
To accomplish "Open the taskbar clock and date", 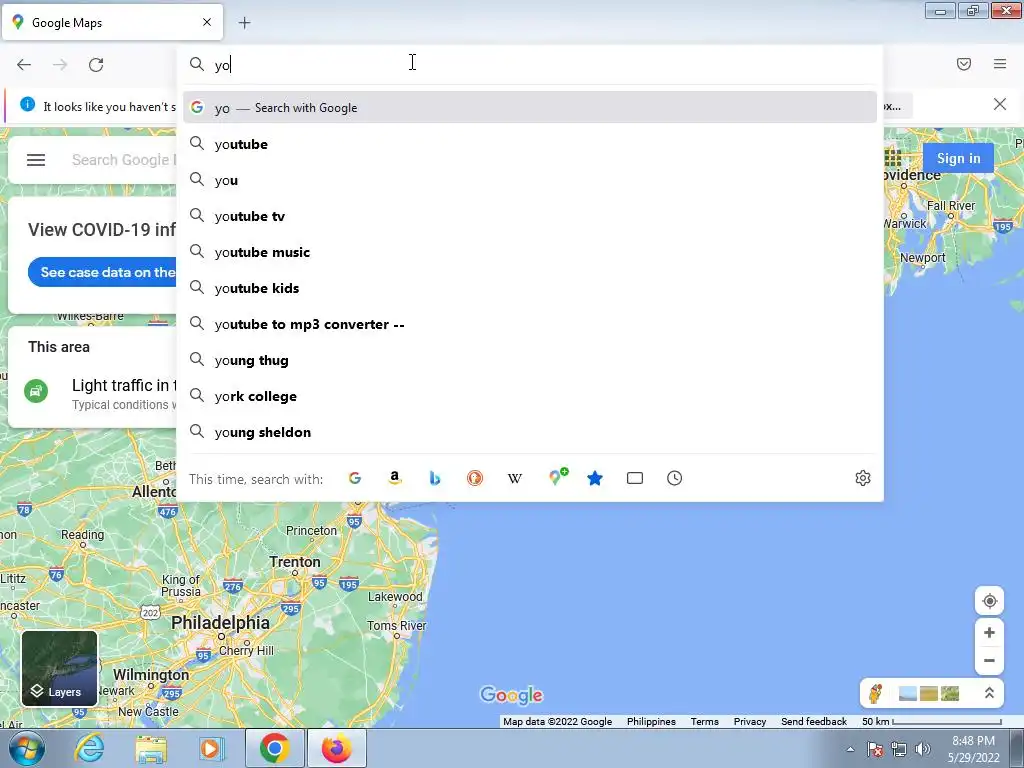I will [973, 749].
